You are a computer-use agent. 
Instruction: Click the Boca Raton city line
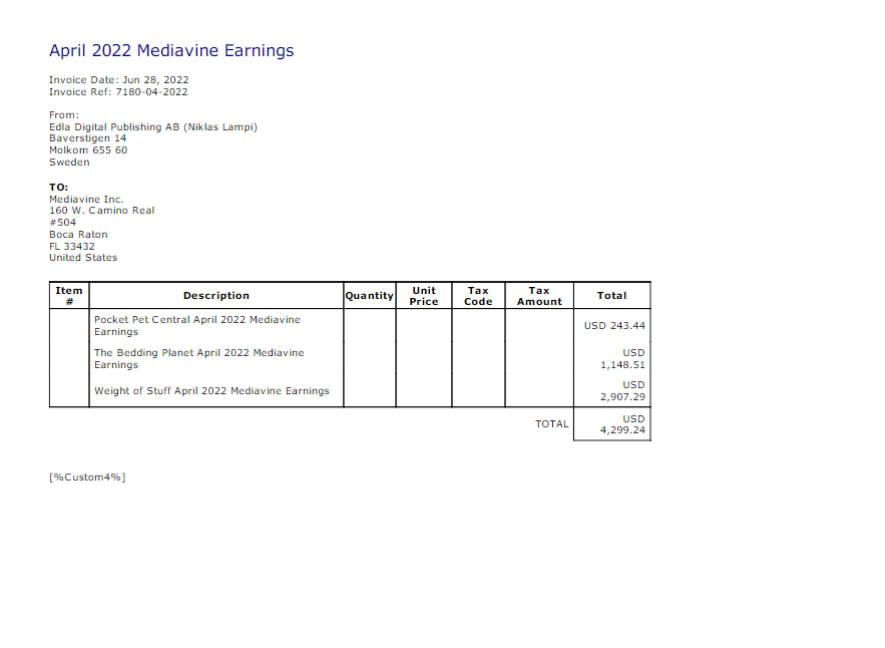click(x=78, y=234)
